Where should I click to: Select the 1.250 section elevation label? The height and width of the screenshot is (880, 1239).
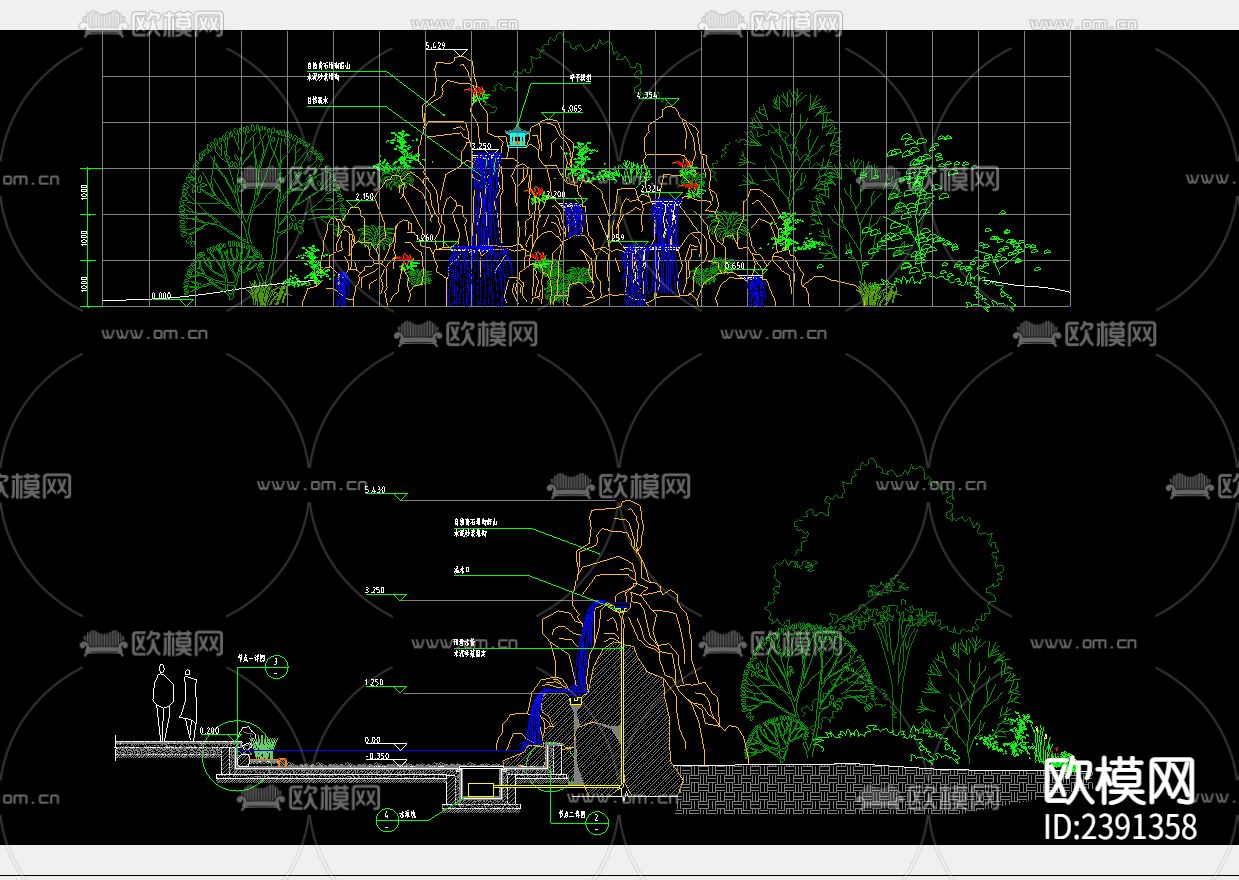pos(375,682)
